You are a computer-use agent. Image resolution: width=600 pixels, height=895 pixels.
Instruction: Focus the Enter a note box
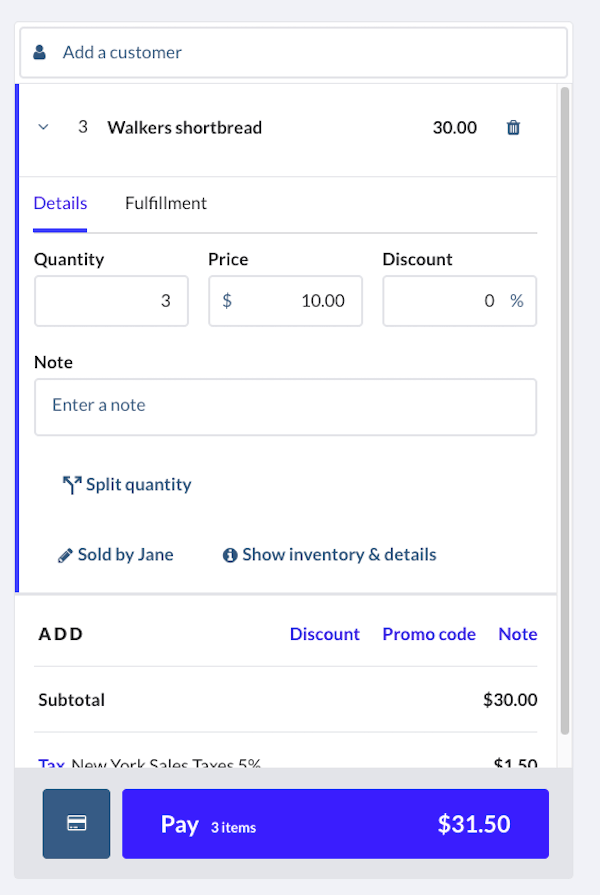coord(285,406)
